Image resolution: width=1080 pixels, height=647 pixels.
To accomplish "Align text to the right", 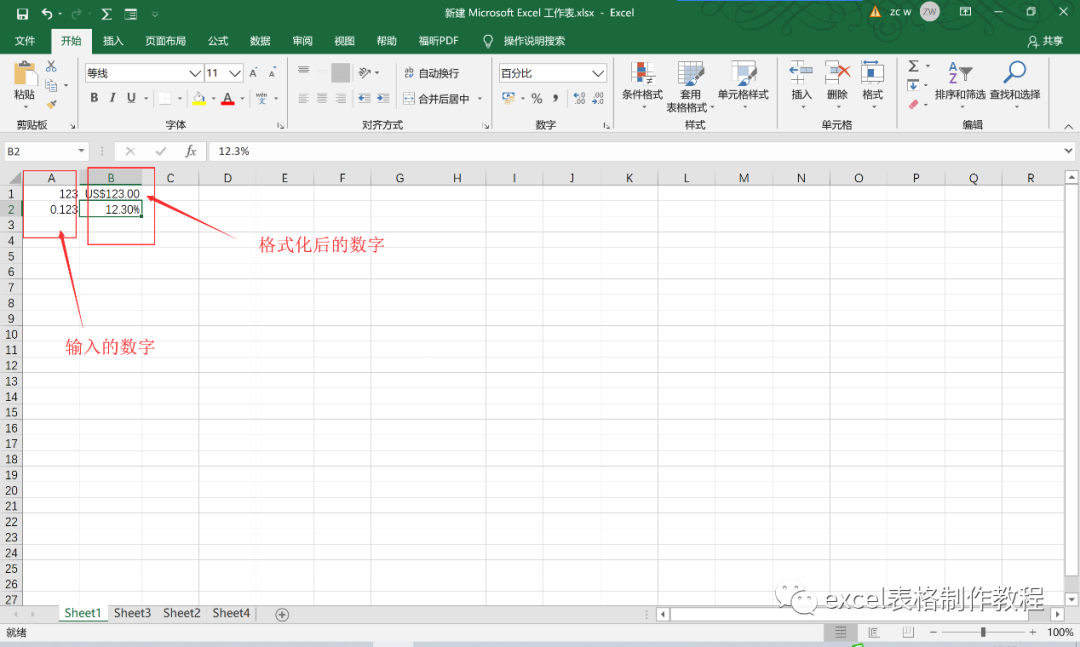I will point(340,99).
